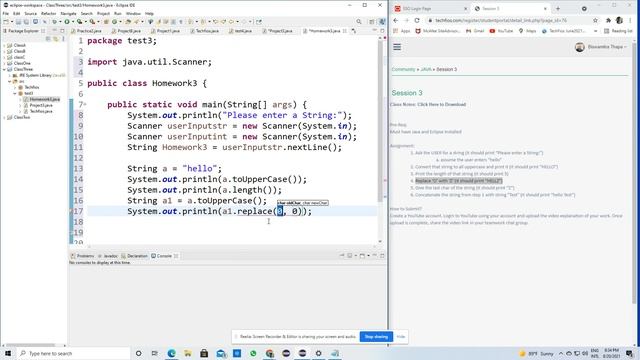
Task: Open a new Chrome tab
Action: (558, 9)
